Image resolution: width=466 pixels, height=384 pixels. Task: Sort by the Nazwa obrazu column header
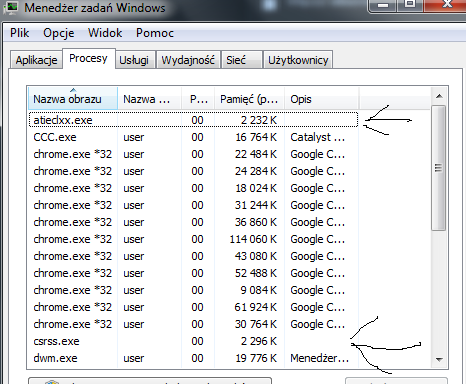point(73,99)
